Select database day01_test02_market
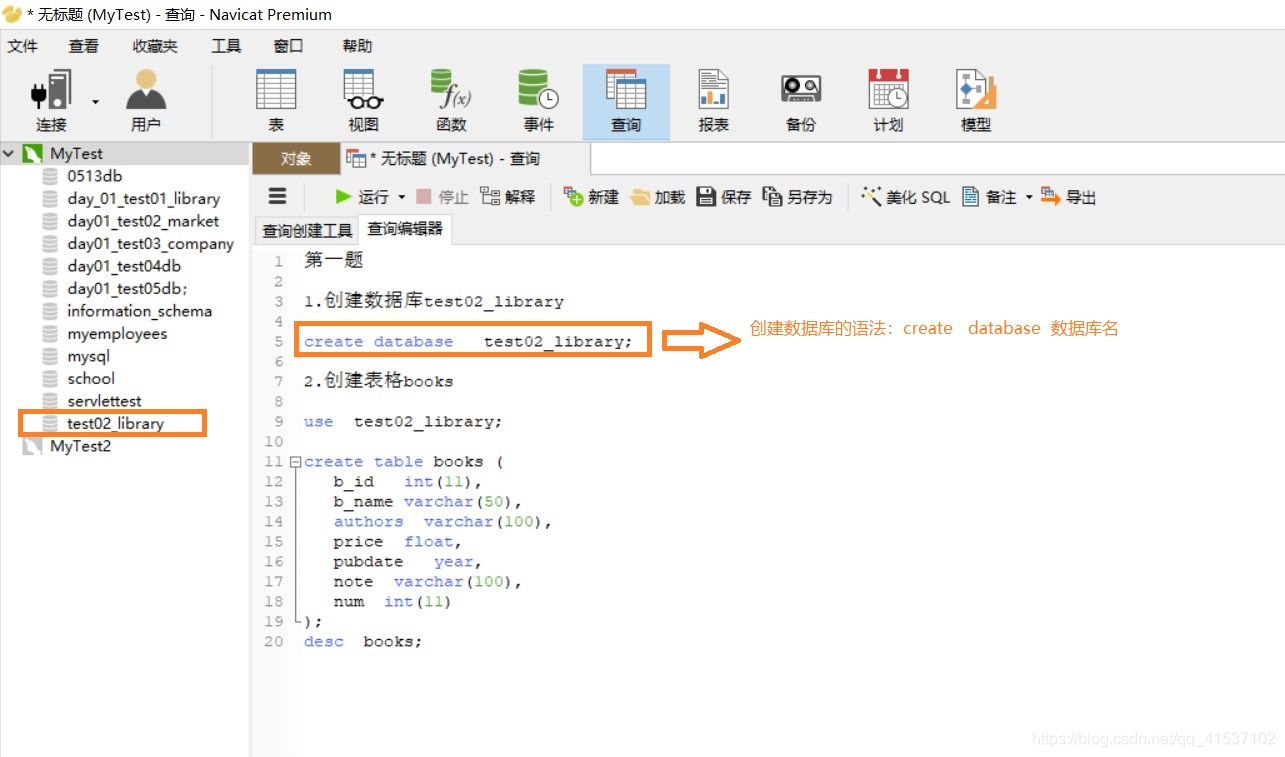Image resolution: width=1285 pixels, height=757 pixels. coord(143,221)
